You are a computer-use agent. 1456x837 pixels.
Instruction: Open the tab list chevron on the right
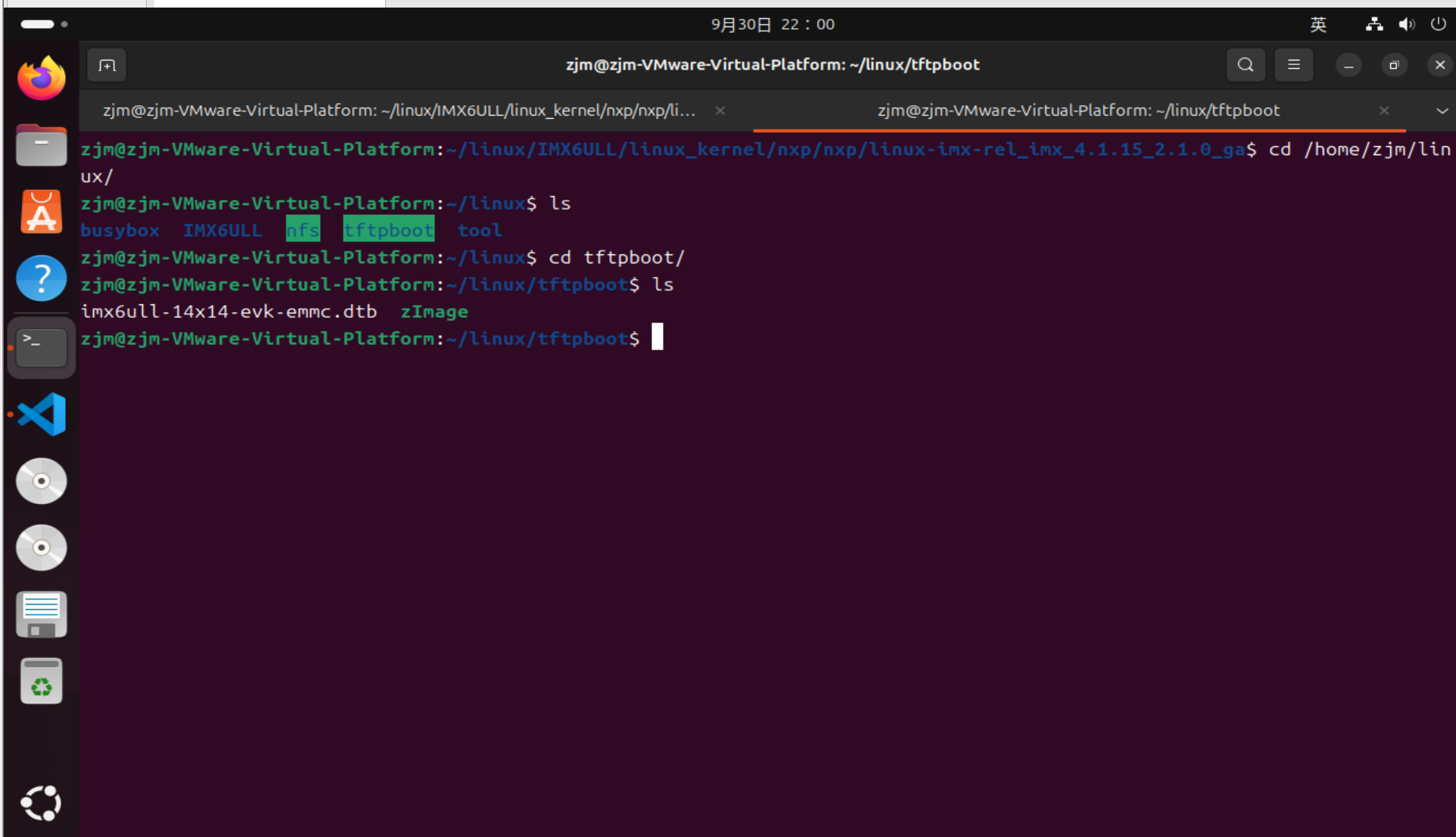tap(1441, 110)
